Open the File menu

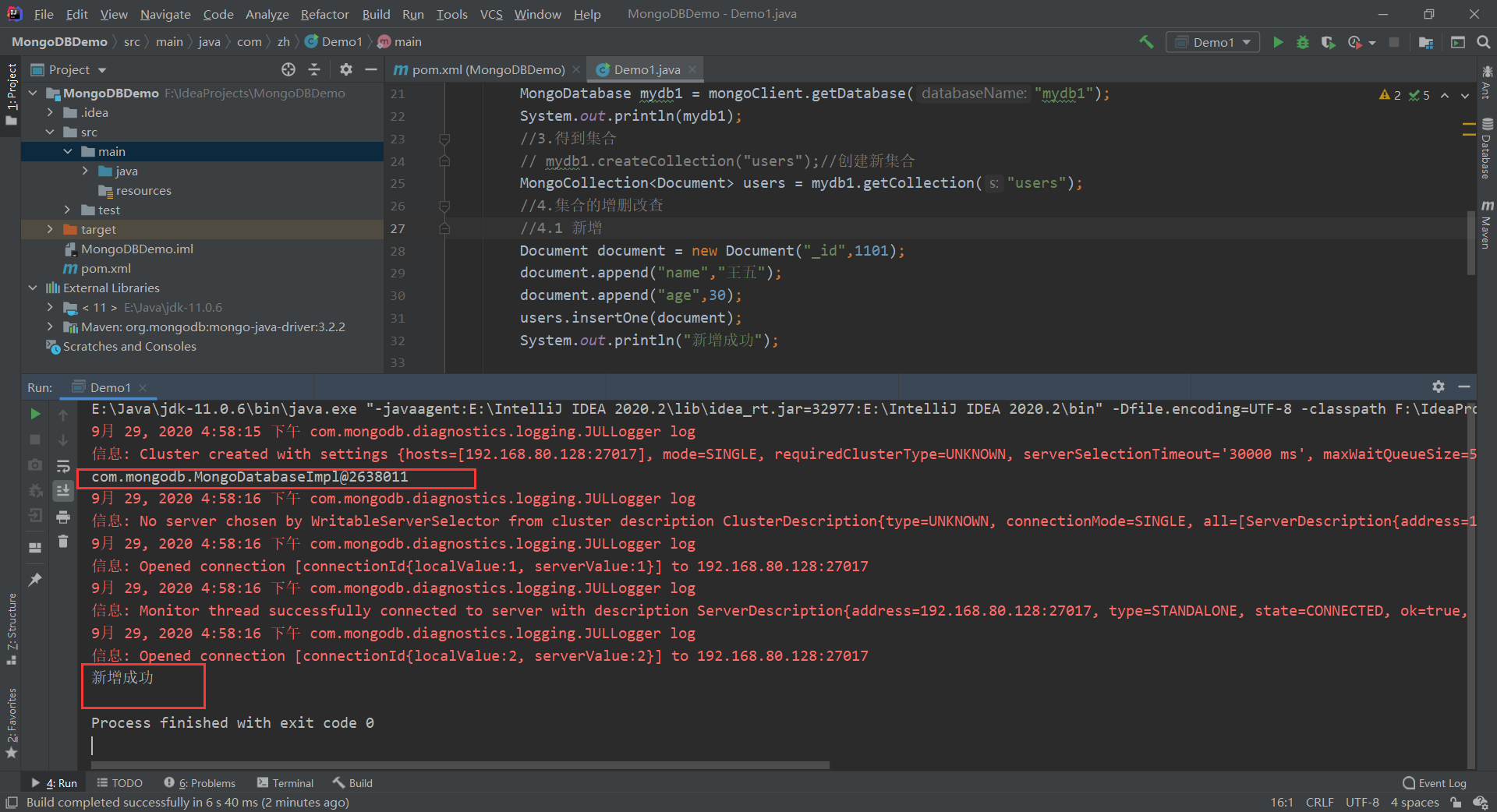(x=44, y=14)
